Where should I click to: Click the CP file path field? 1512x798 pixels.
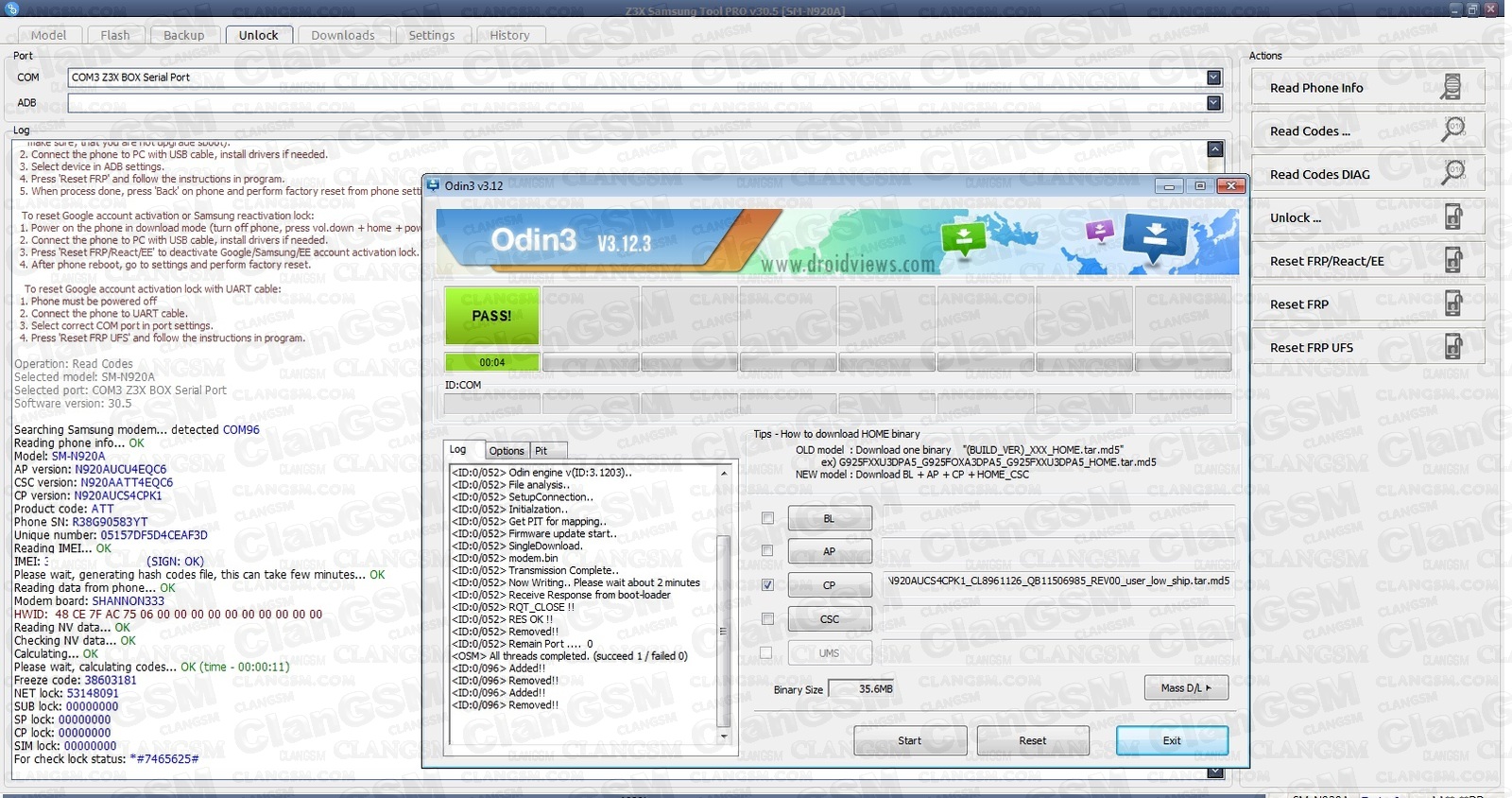coord(1058,581)
